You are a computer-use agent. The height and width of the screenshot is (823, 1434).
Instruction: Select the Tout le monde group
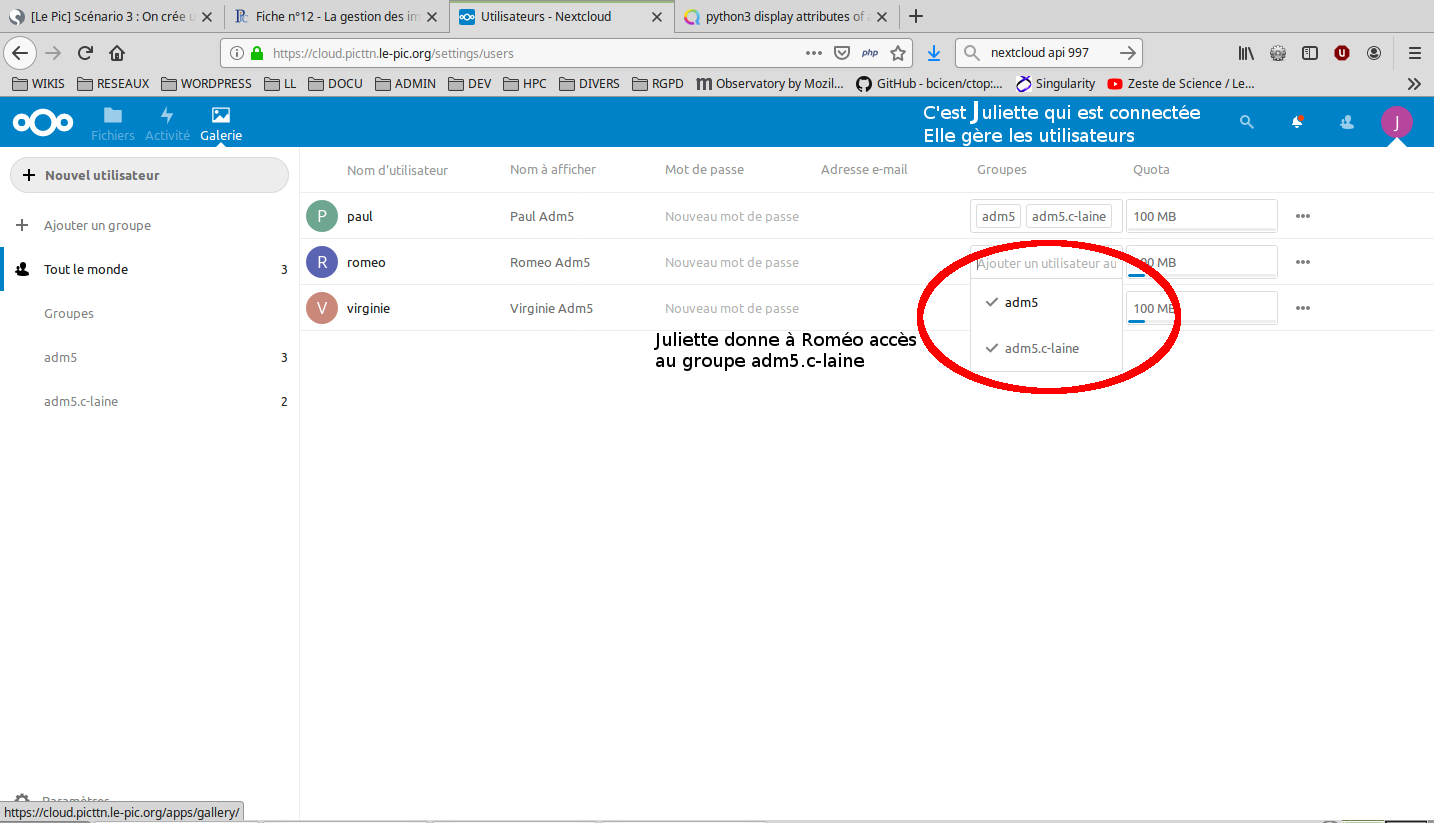click(150, 269)
